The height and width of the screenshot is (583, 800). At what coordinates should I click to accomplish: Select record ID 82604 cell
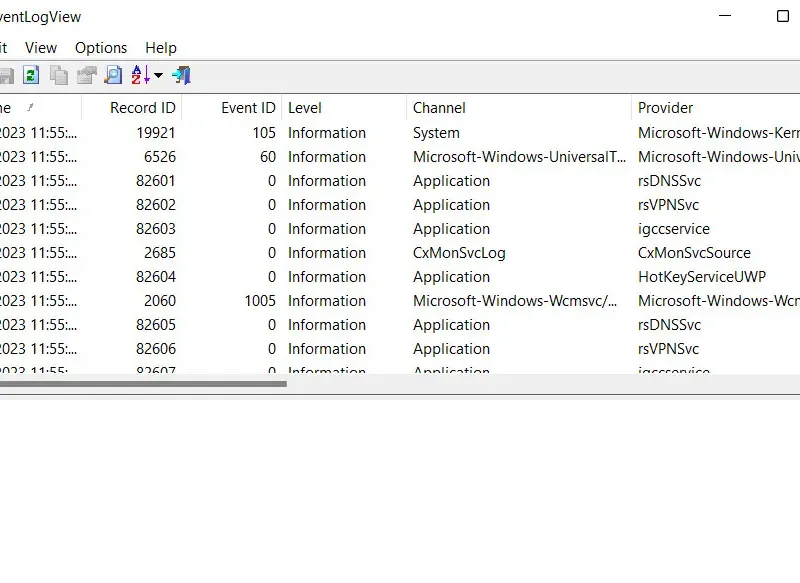point(156,276)
